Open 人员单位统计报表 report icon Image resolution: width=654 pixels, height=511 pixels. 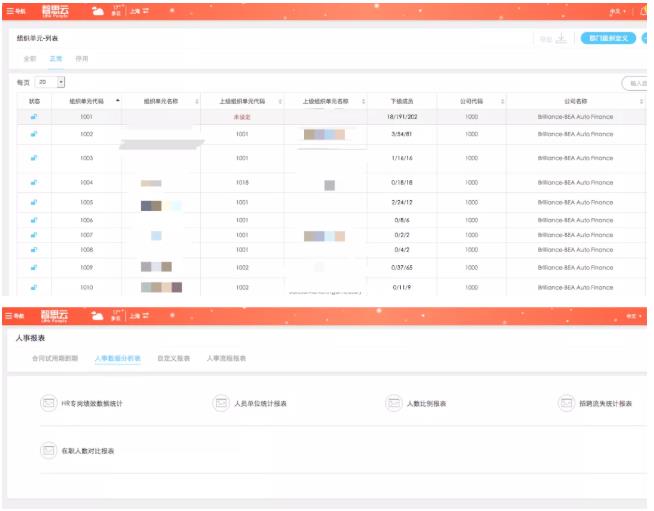point(221,403)
